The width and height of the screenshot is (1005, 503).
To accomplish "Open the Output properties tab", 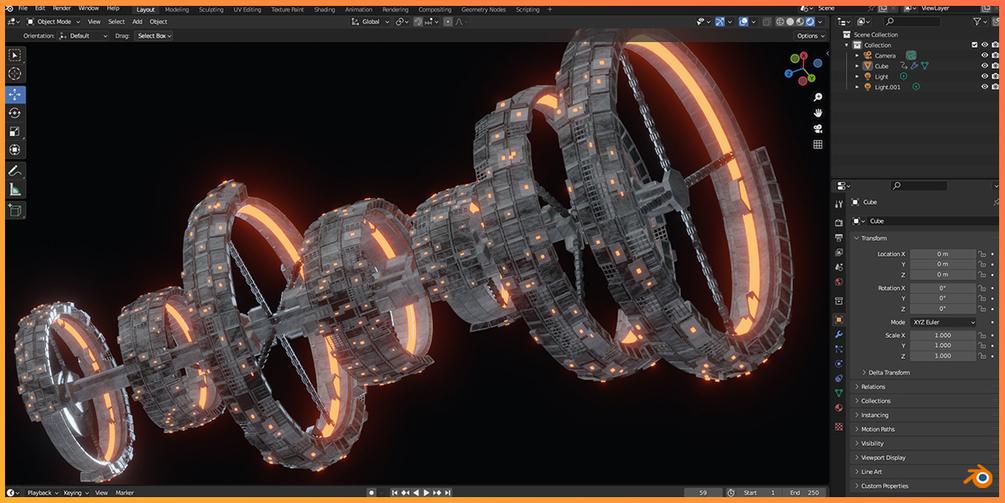I will (x=839, y=237).
